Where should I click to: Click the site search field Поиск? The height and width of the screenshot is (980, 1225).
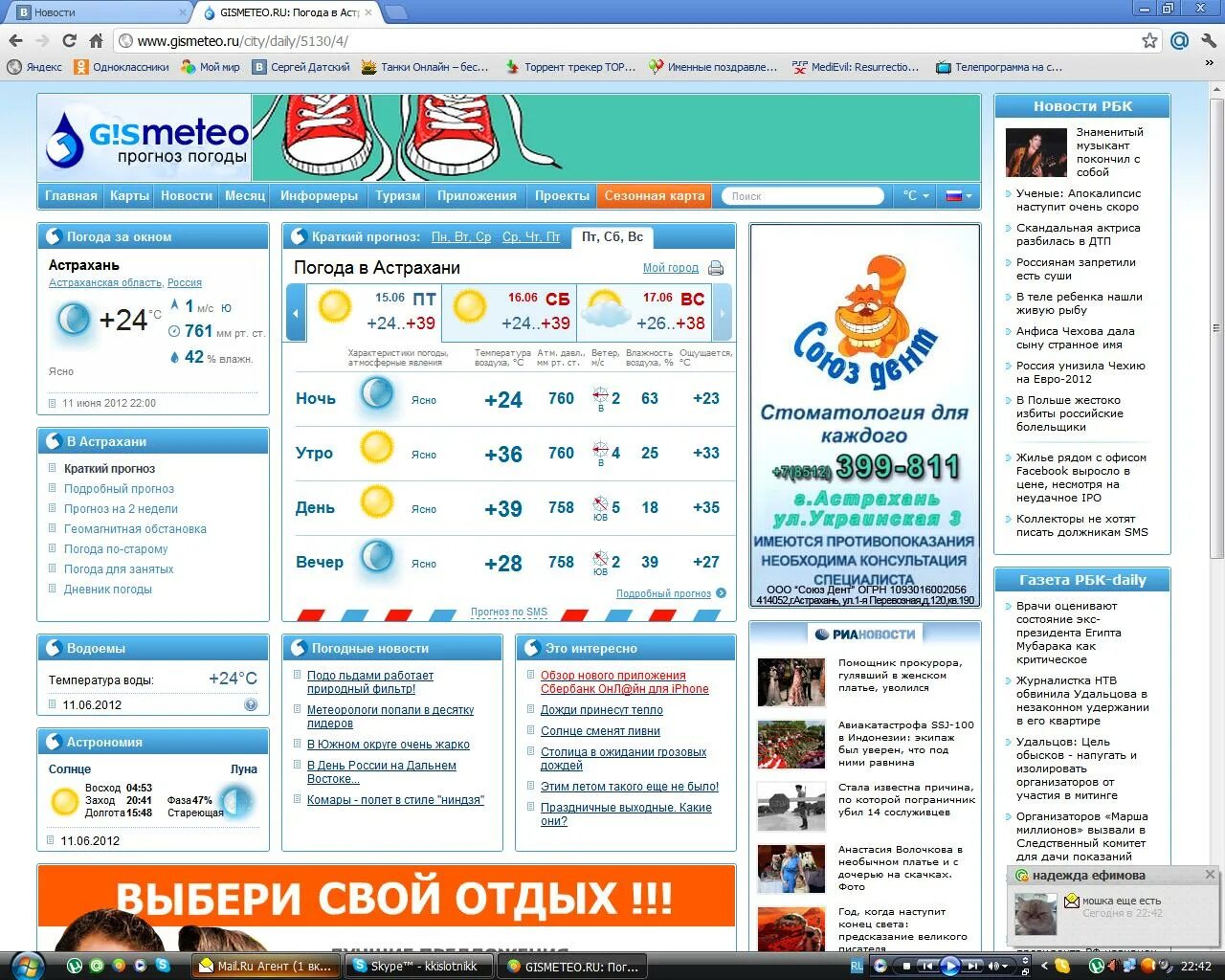[x=802, y=196]
